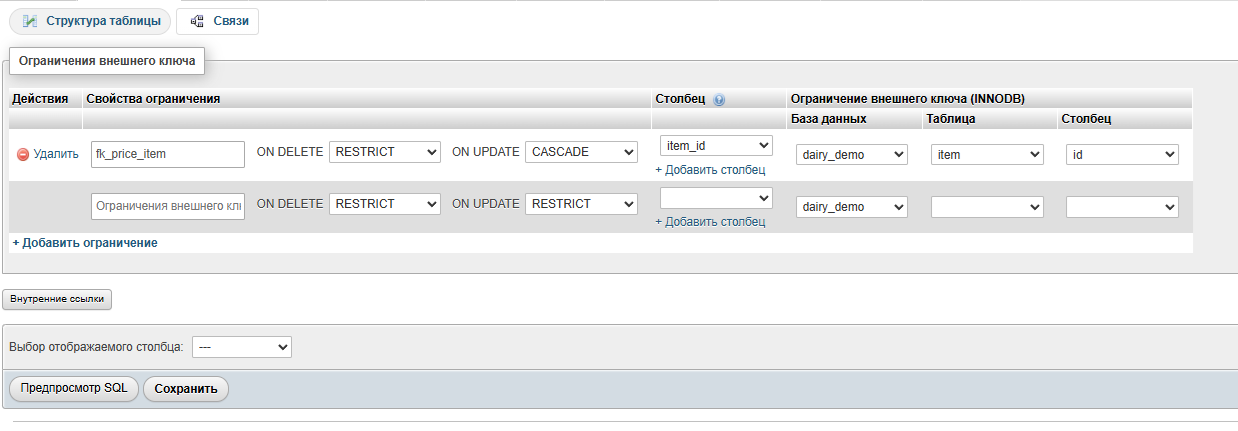This screenshot has height=431, width=1238.
Task: Click Добавить столбец link under item_id
Action: tap(710, 170)
